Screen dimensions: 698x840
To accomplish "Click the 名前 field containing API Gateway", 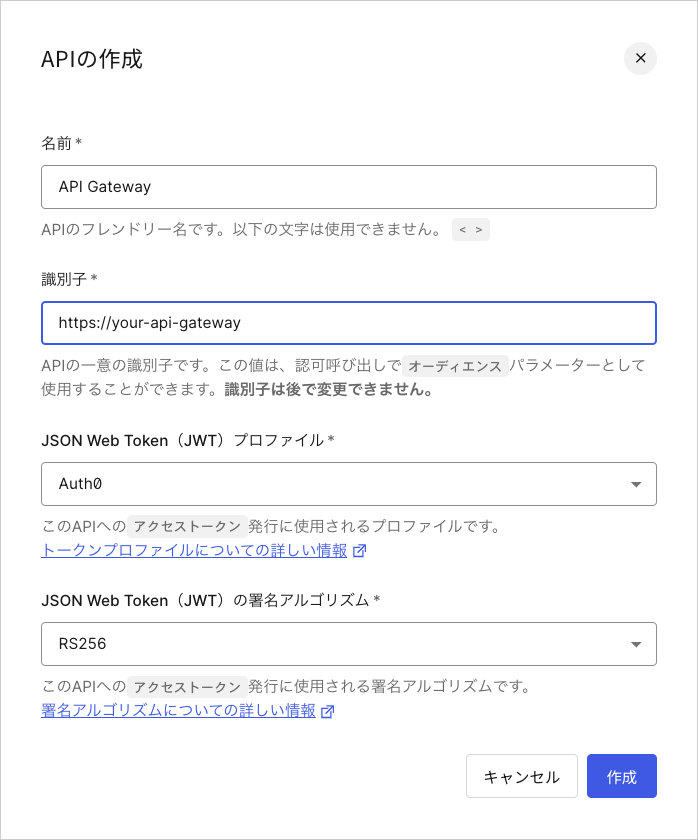I will click(348, 186).
